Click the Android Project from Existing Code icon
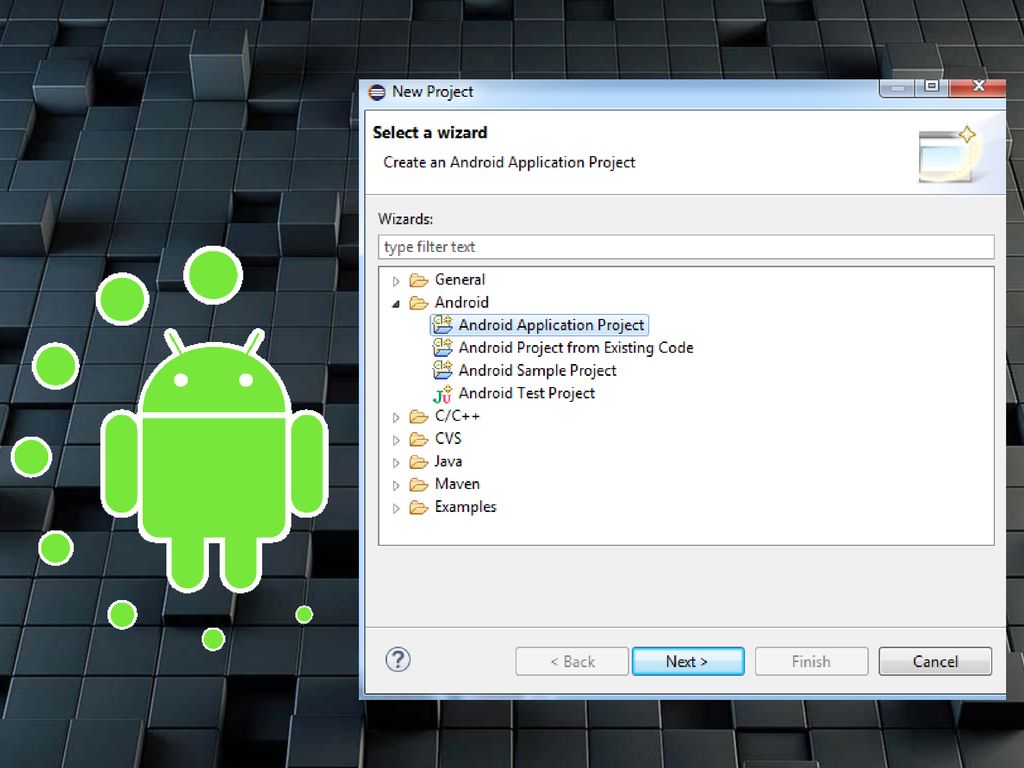This screenshot has width=1024, height=768. (x=442, y=347)
